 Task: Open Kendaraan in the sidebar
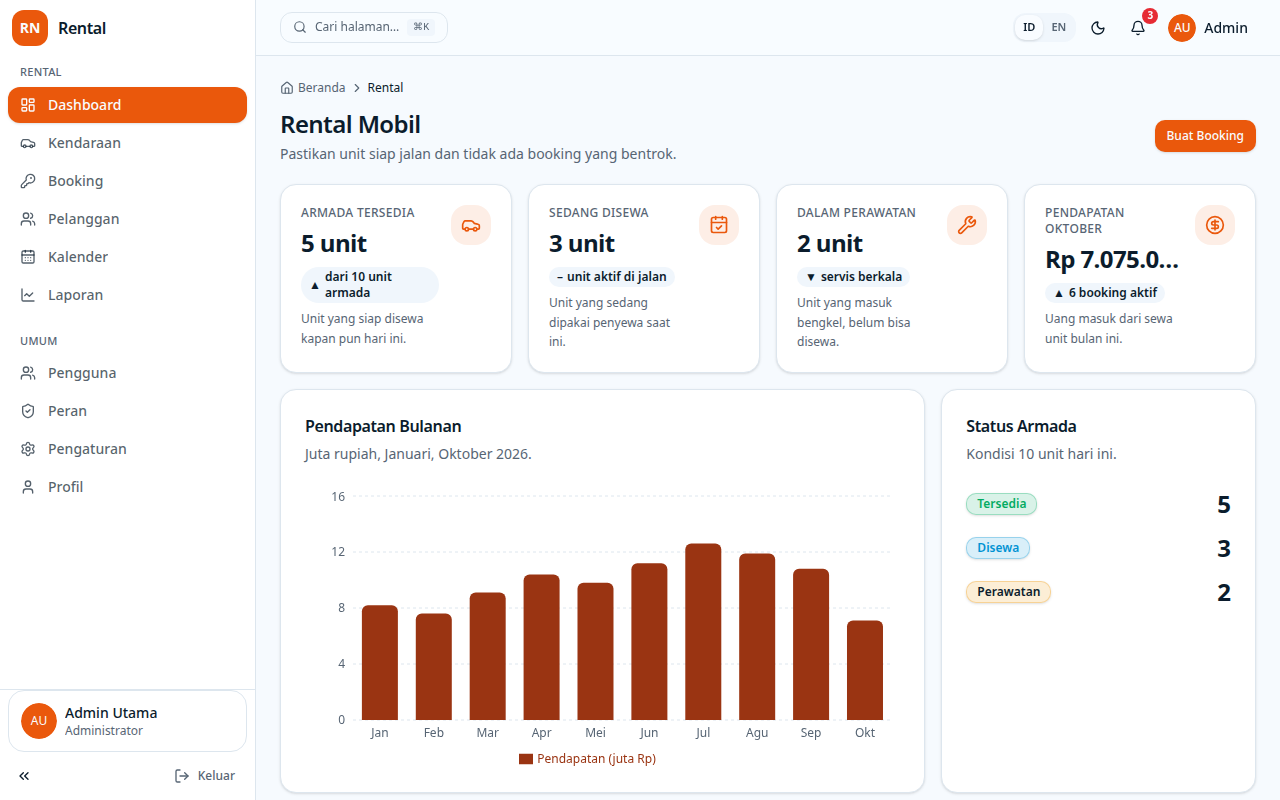(127, 143)
